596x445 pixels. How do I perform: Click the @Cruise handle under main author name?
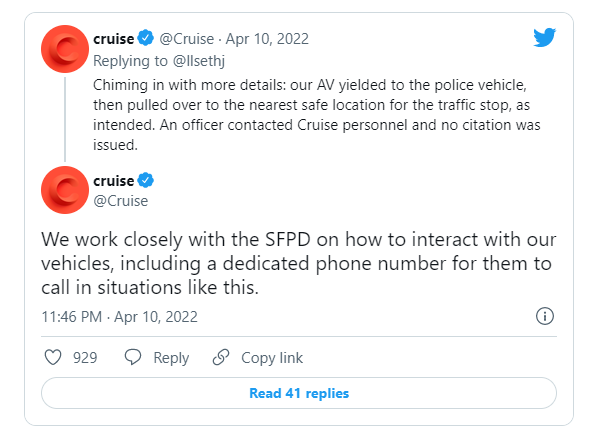tap(121, 201)
